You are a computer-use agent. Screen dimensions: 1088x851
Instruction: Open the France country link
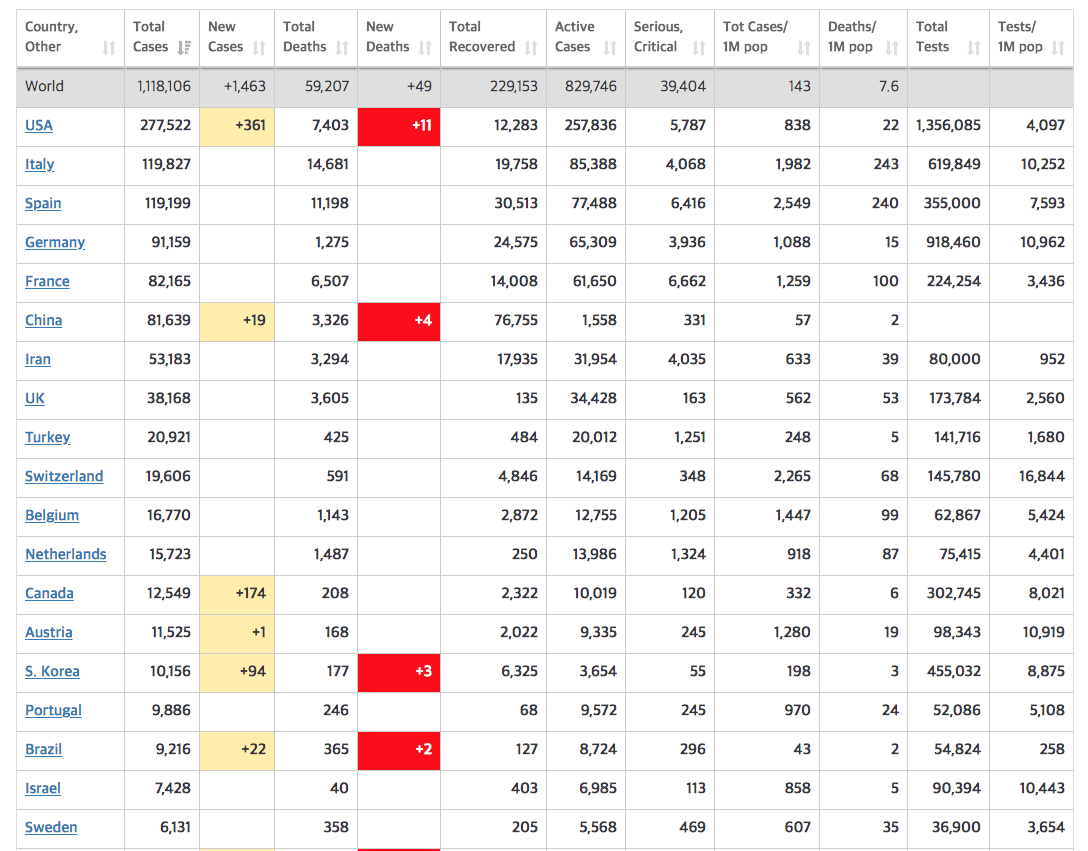(47, 281)
